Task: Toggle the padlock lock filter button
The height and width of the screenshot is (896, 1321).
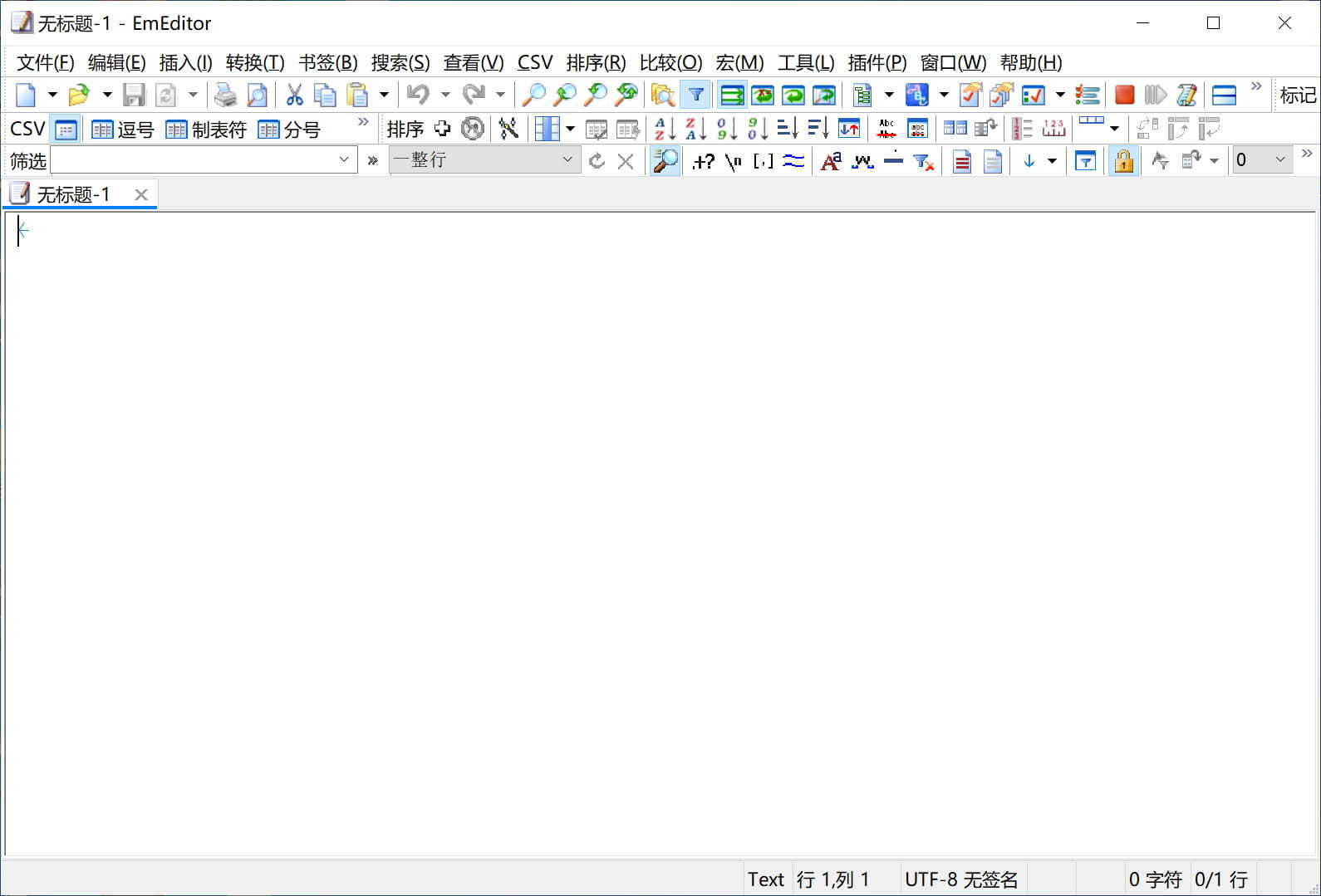Action: click(x=1123, y=161)
